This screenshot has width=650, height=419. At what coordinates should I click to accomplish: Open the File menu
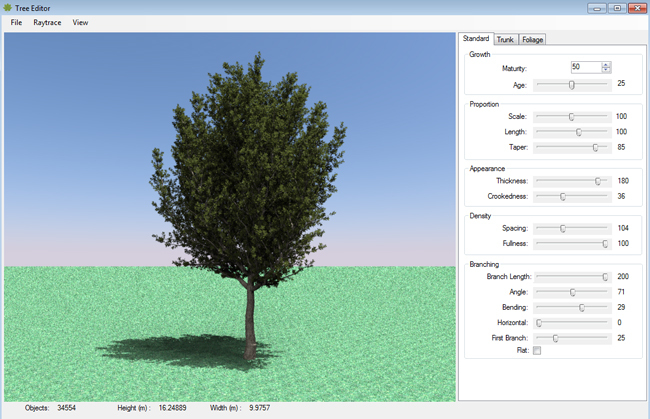[16, 22]
